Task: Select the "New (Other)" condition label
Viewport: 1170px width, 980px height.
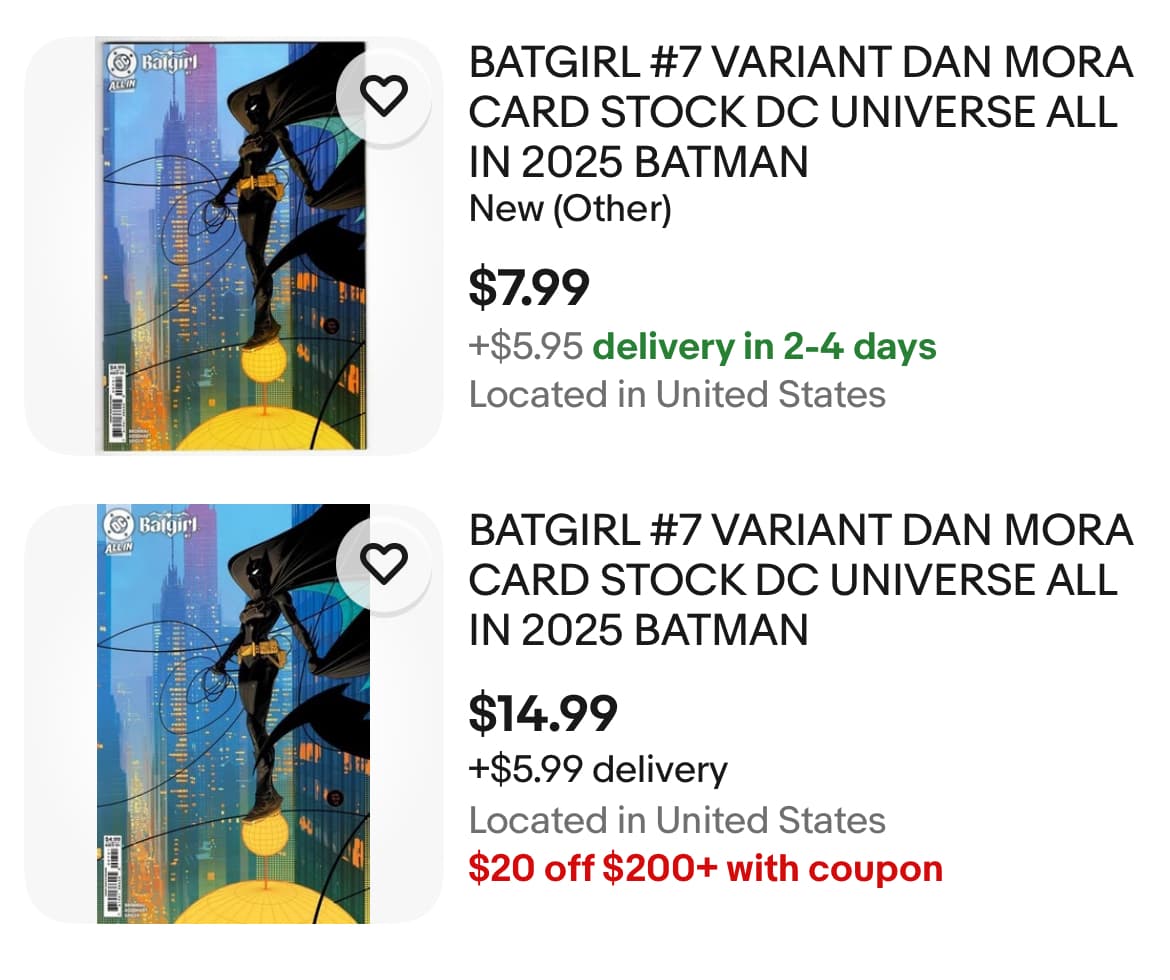Action: 570,209
